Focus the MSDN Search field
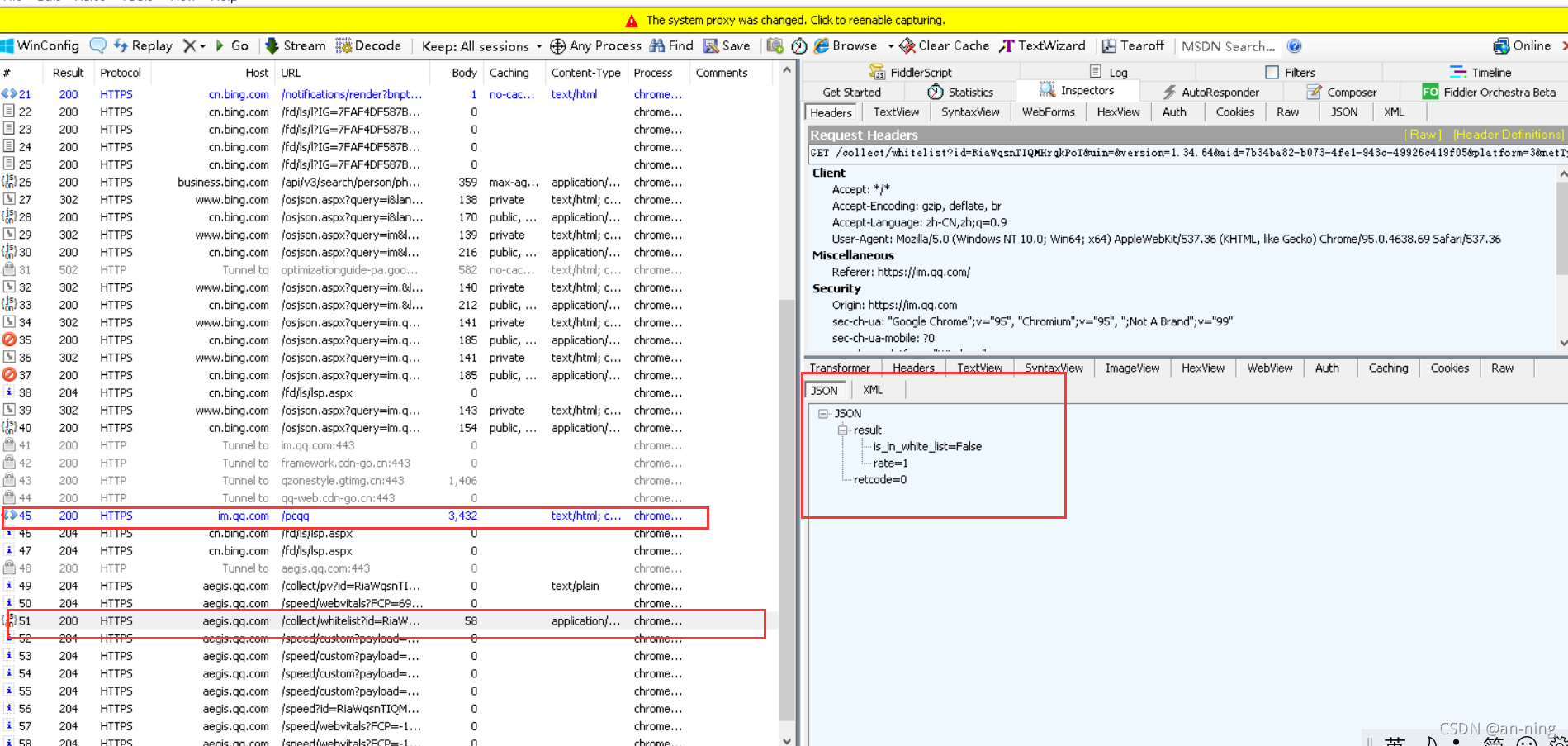1568x746 pixels. tap(1228, 46)
